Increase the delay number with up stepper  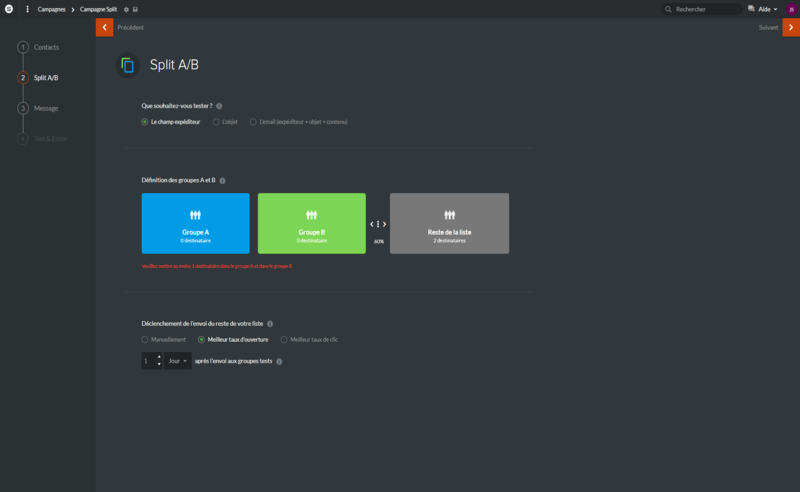point(158,356)
